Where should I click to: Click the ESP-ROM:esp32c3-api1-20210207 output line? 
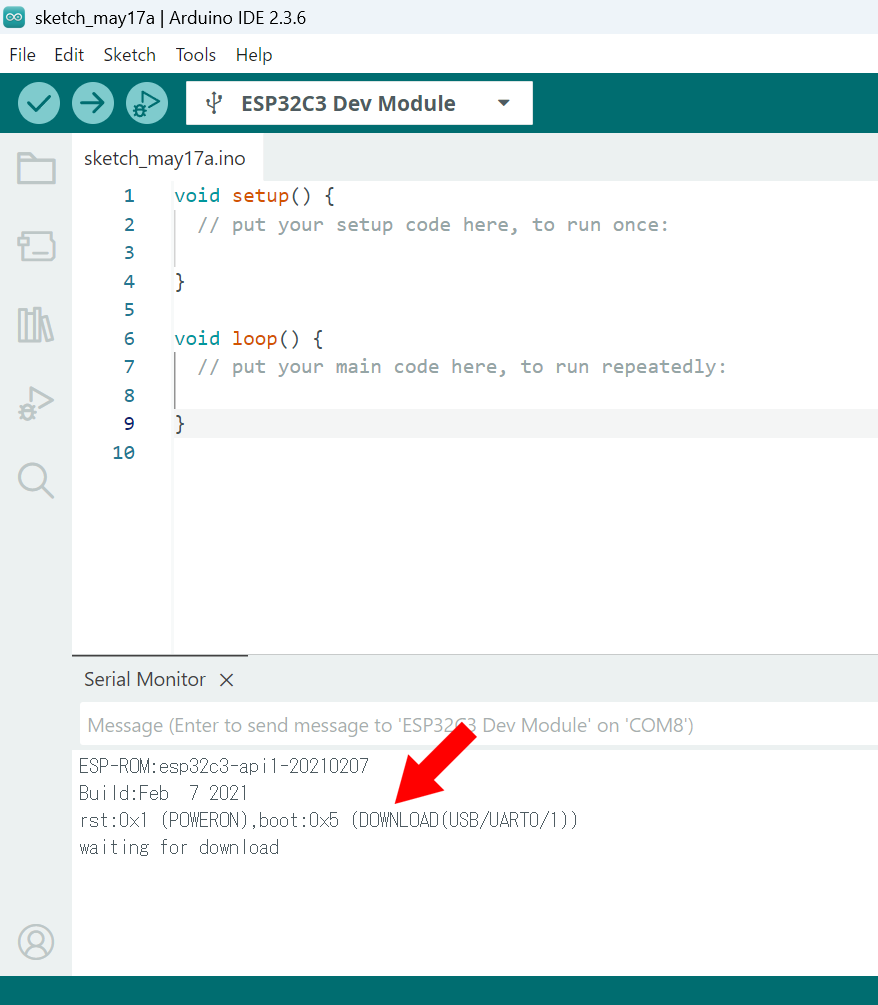tap(224, 766)
